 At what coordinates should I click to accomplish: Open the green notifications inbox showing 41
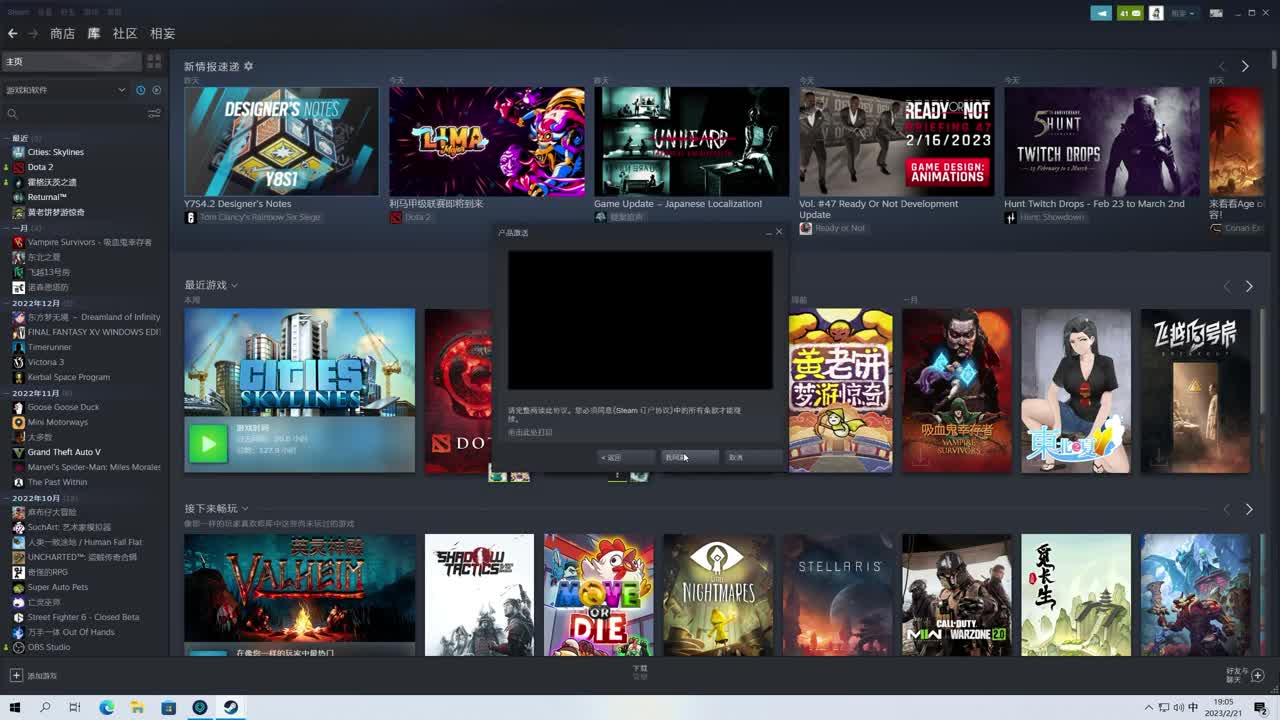[1130, 13]
